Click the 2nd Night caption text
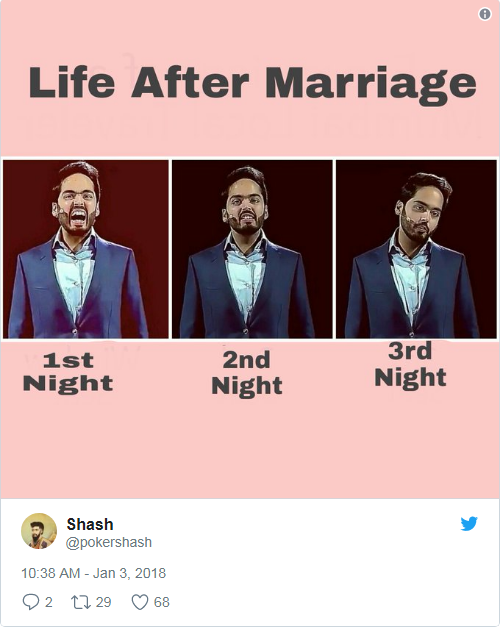The width and height of the screenshot is (502, 627). tap(247, 373)
